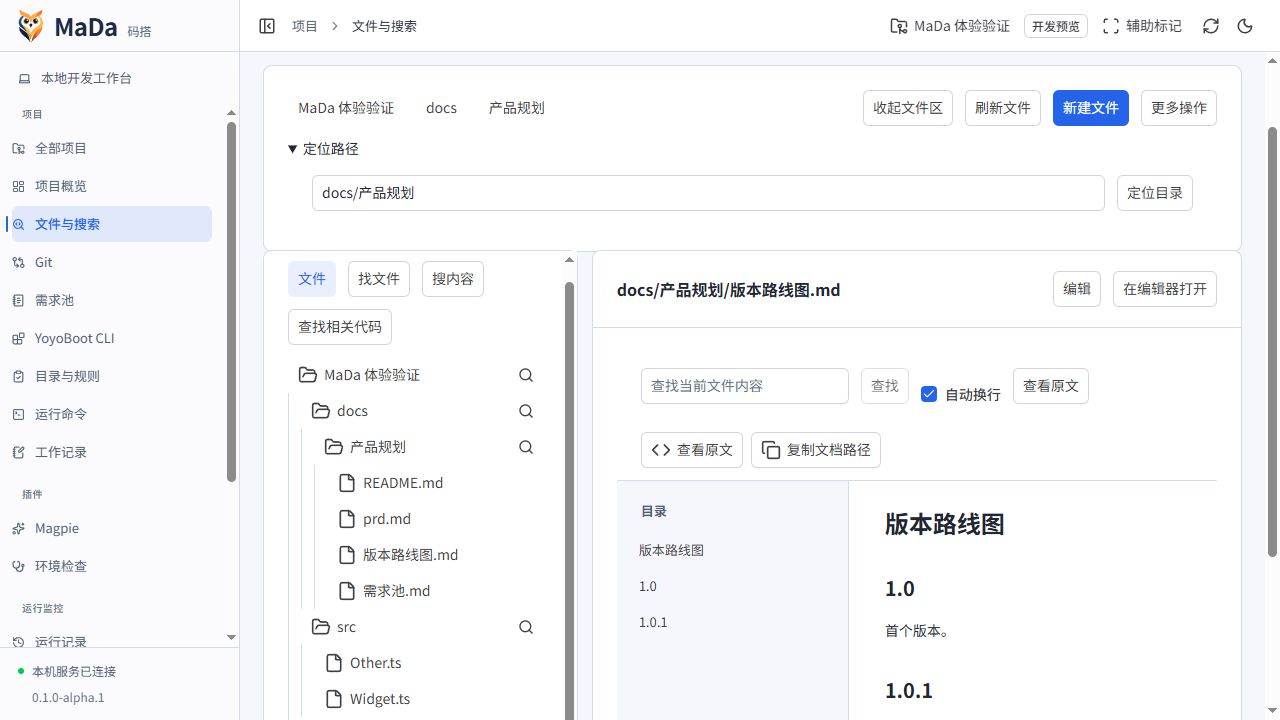The width and height of the screenshot is (1280, 720).
Task: Open 运行命令 in the sidebar
Action: tap(110, 414)
